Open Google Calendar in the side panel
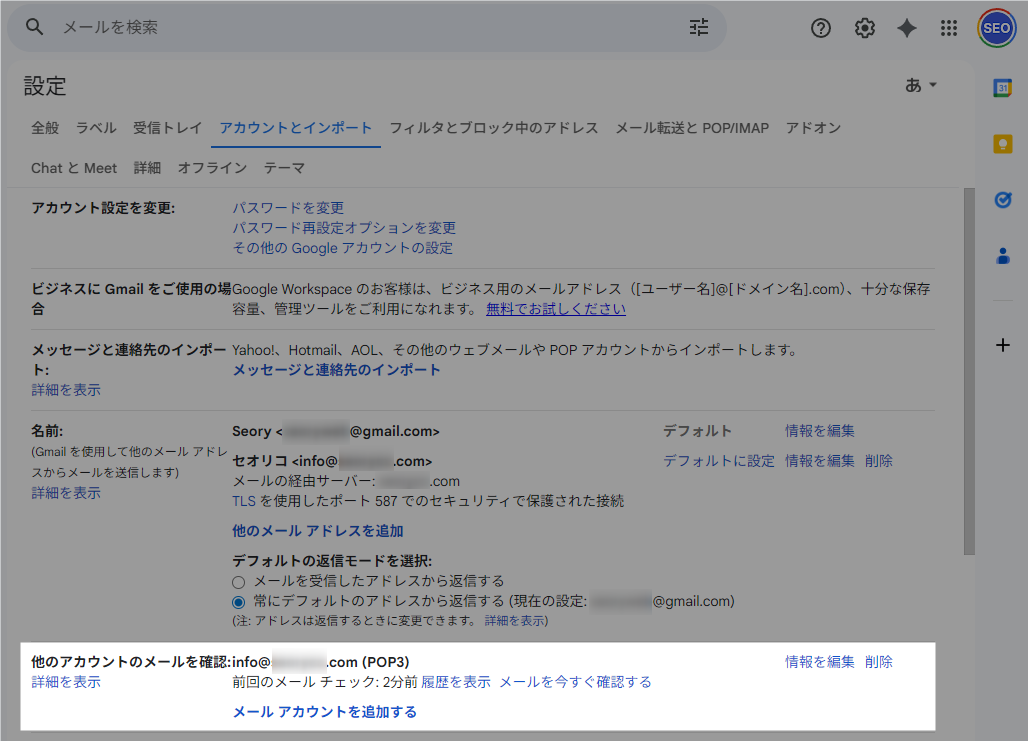Image resolution: width=1028 pixels, height=741 pixels. point(1003,90)
